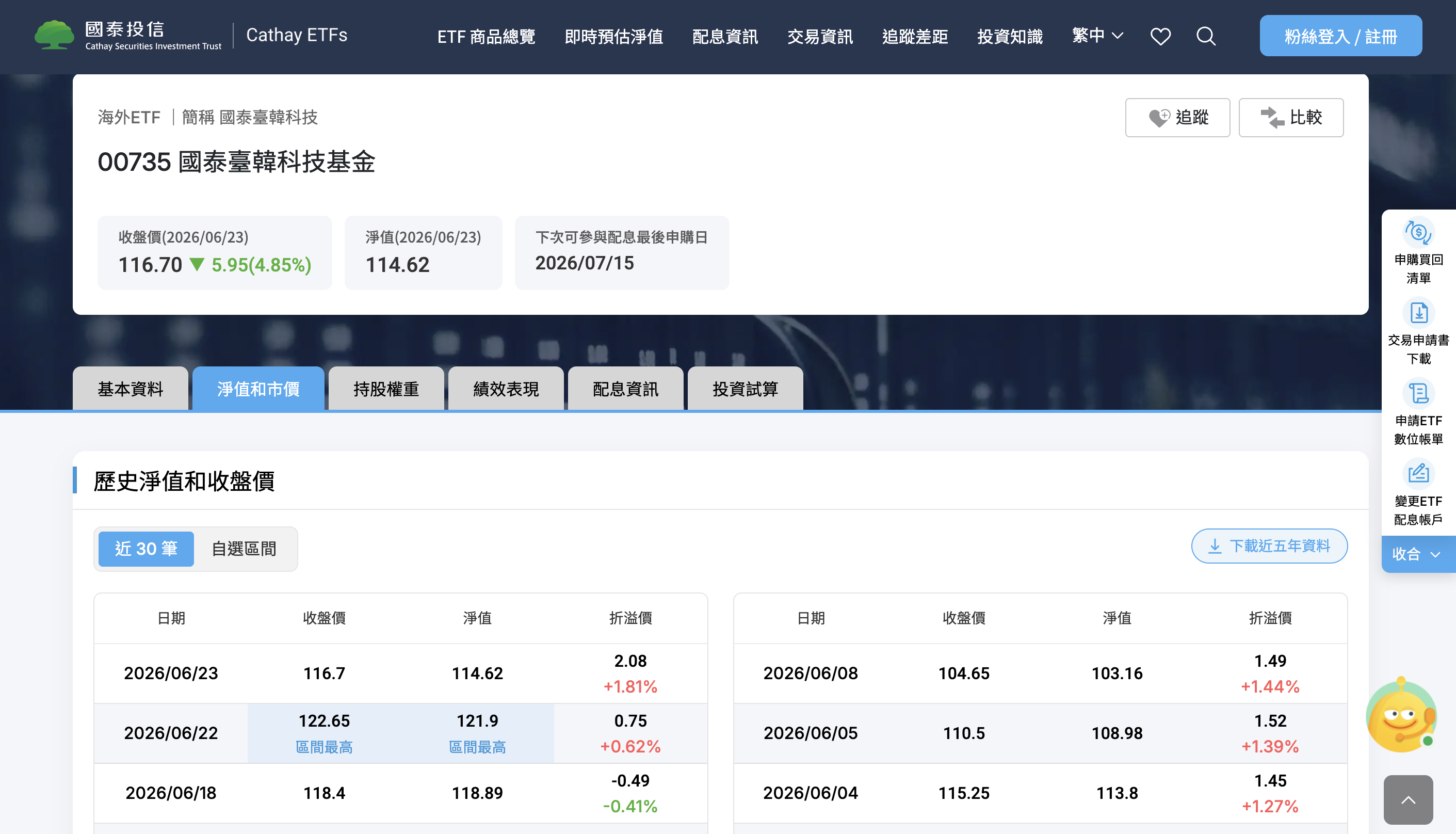Open the 變更ETF配息帳戶 edit icon
The width and height of the screenshot is (1456, 834).
coord(1418,474)
